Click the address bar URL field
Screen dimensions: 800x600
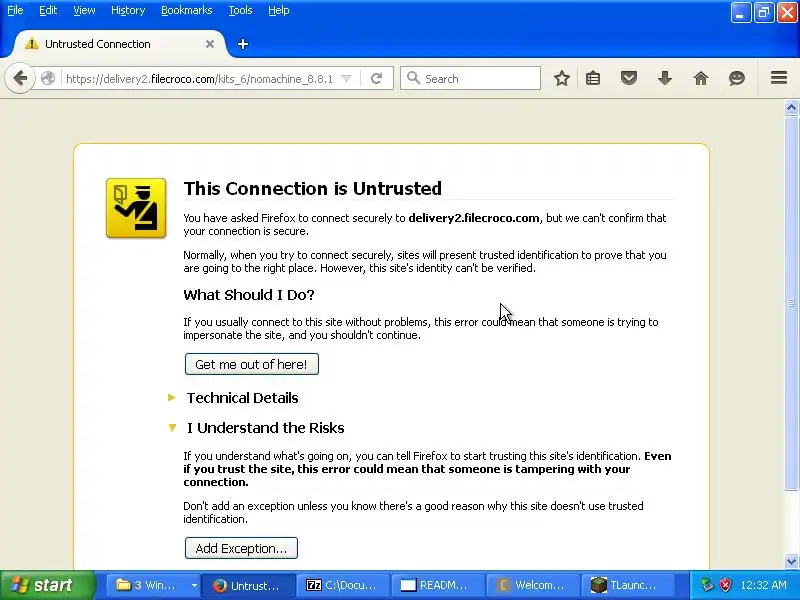199,79
